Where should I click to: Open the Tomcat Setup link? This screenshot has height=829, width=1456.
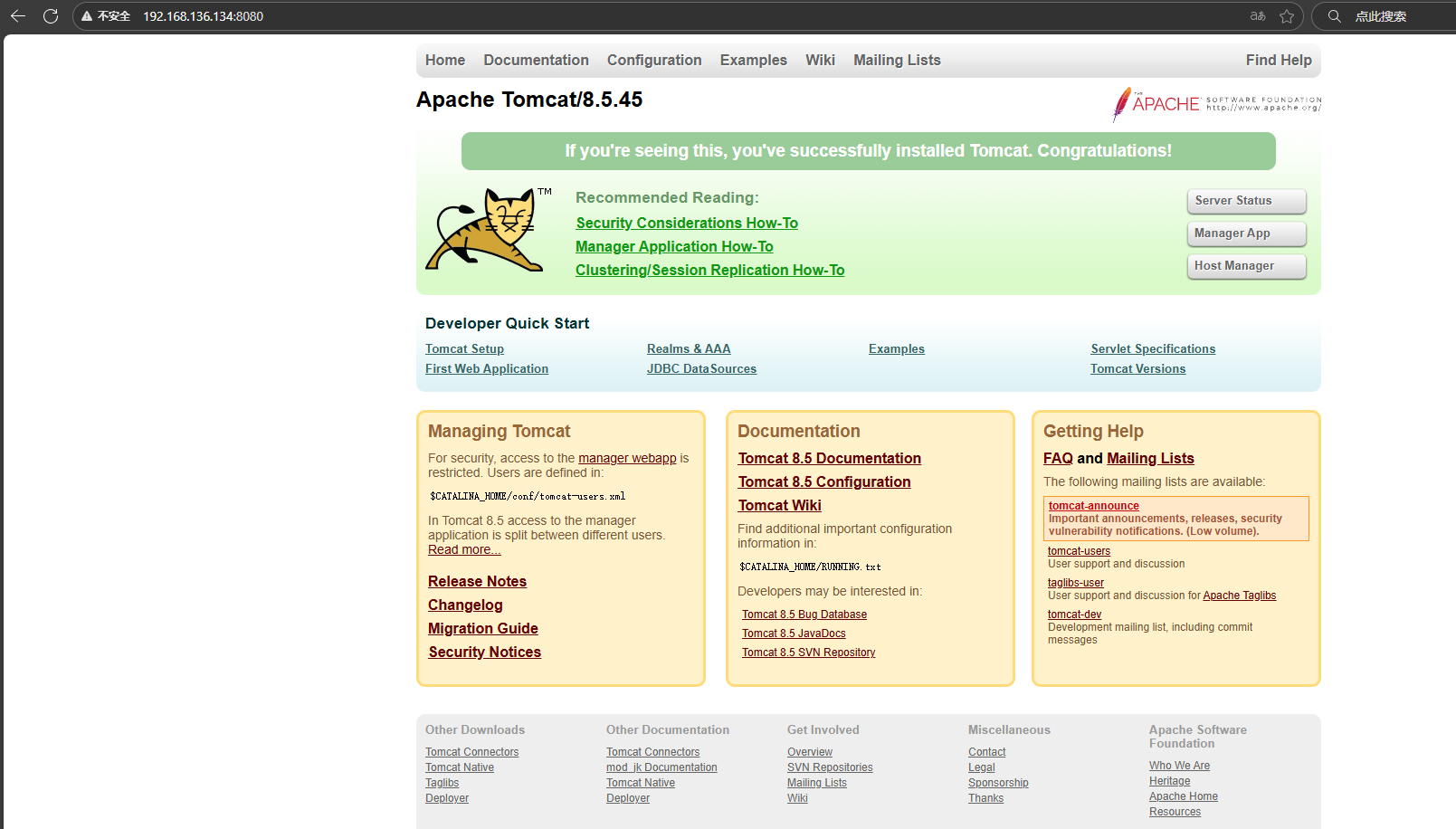coord(464,348)
